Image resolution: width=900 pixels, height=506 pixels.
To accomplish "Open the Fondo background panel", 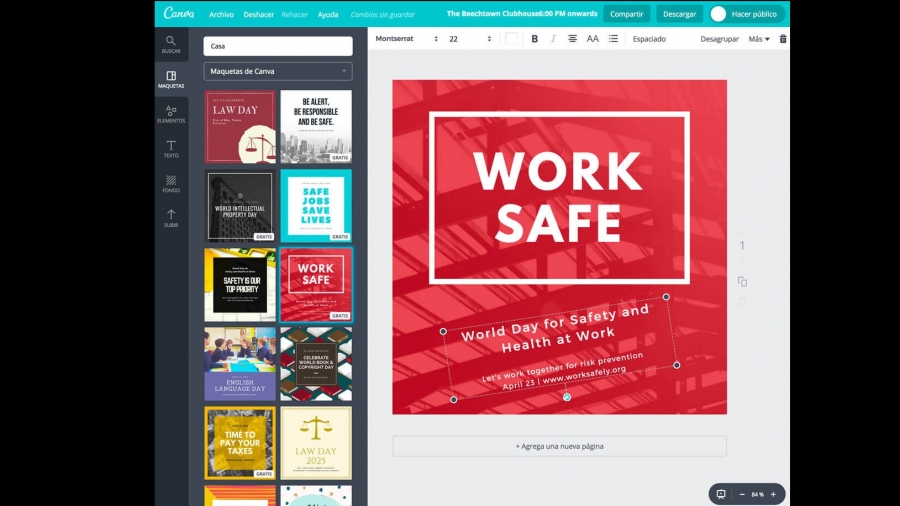I will [171, 184].
